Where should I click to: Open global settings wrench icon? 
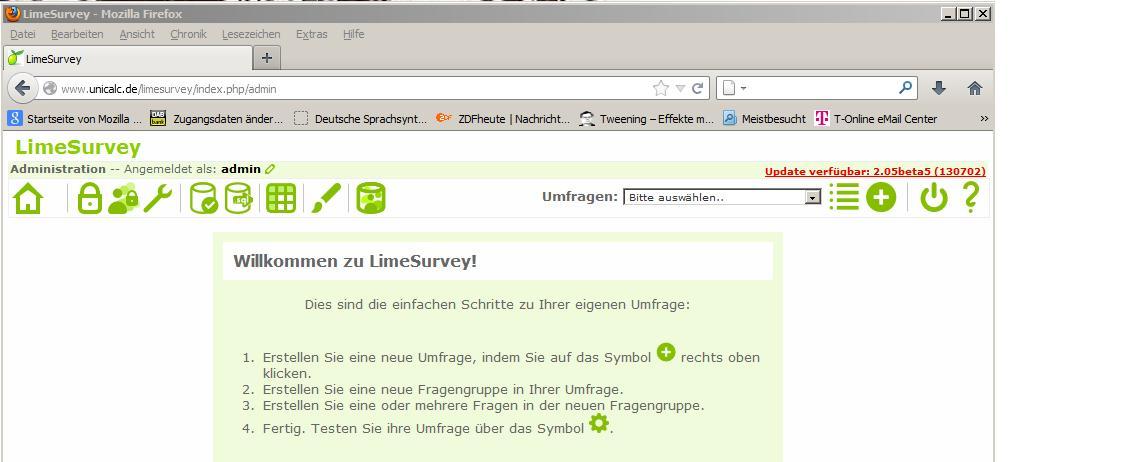tap(157, 198)
